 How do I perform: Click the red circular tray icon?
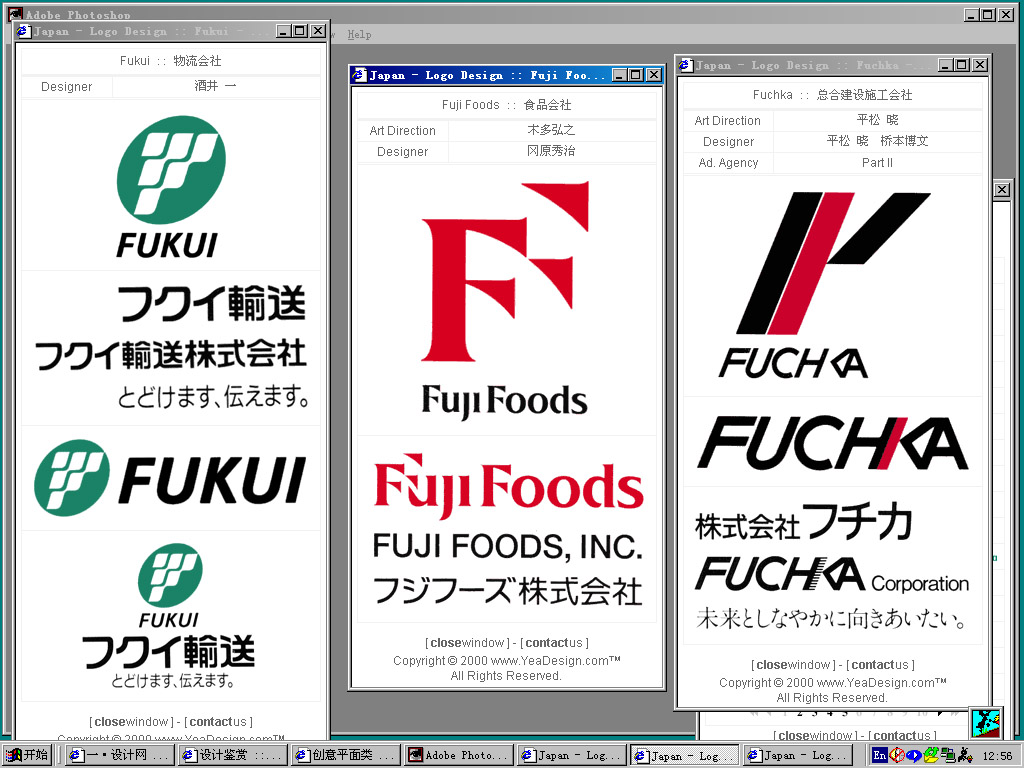coord(897,756)
